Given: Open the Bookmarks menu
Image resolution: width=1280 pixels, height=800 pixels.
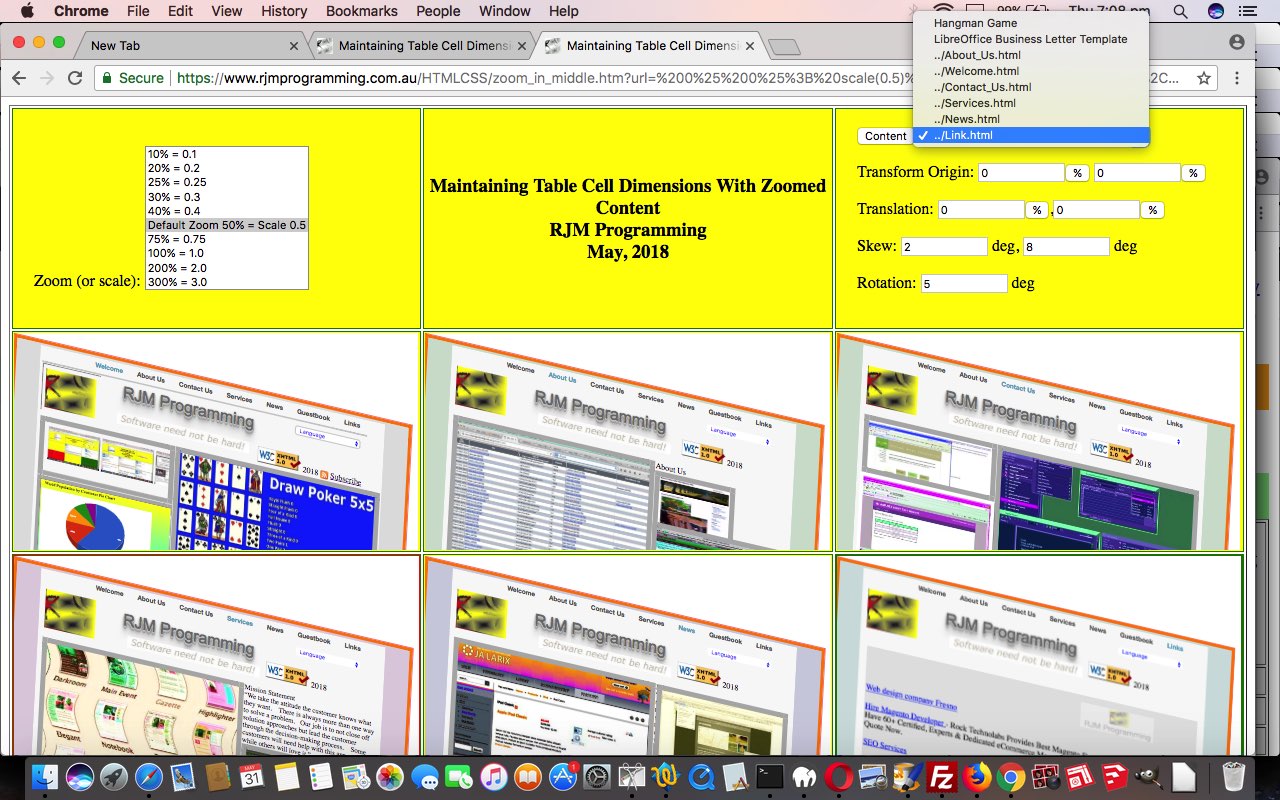Looking at the screenshot, I should coord(361,11).
